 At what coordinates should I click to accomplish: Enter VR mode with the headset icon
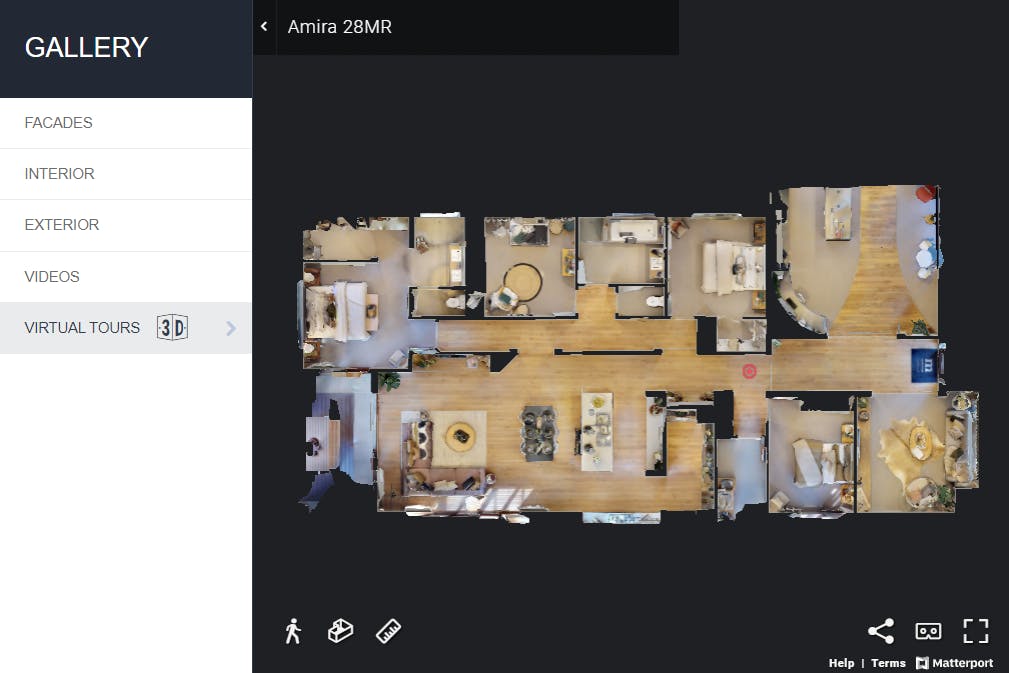tap(928, 631)
